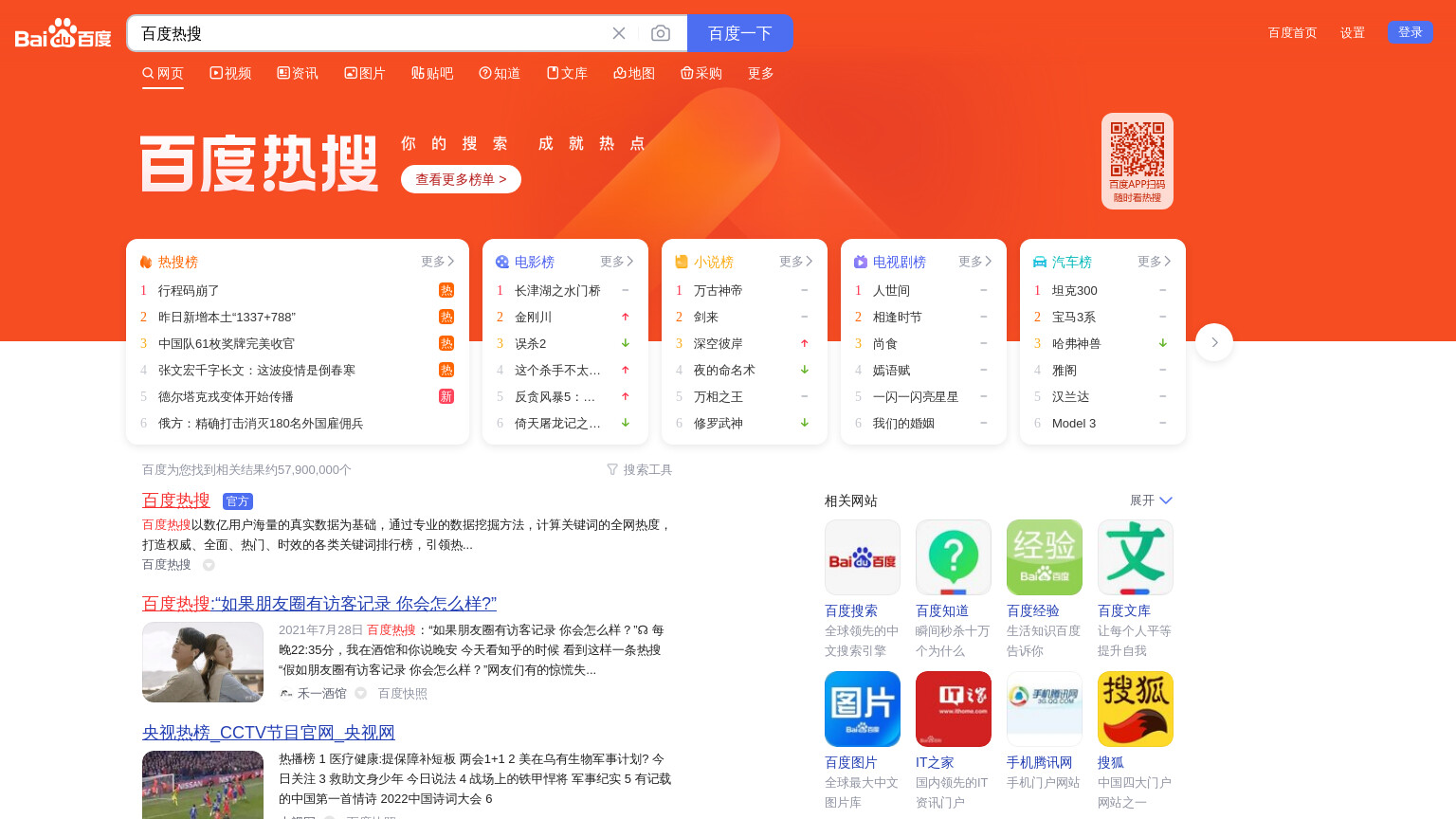The height and width of the screenshot is (819, 1456).
Task: Open 设置 in the top bar
Action: click(x=1353, y=32)
